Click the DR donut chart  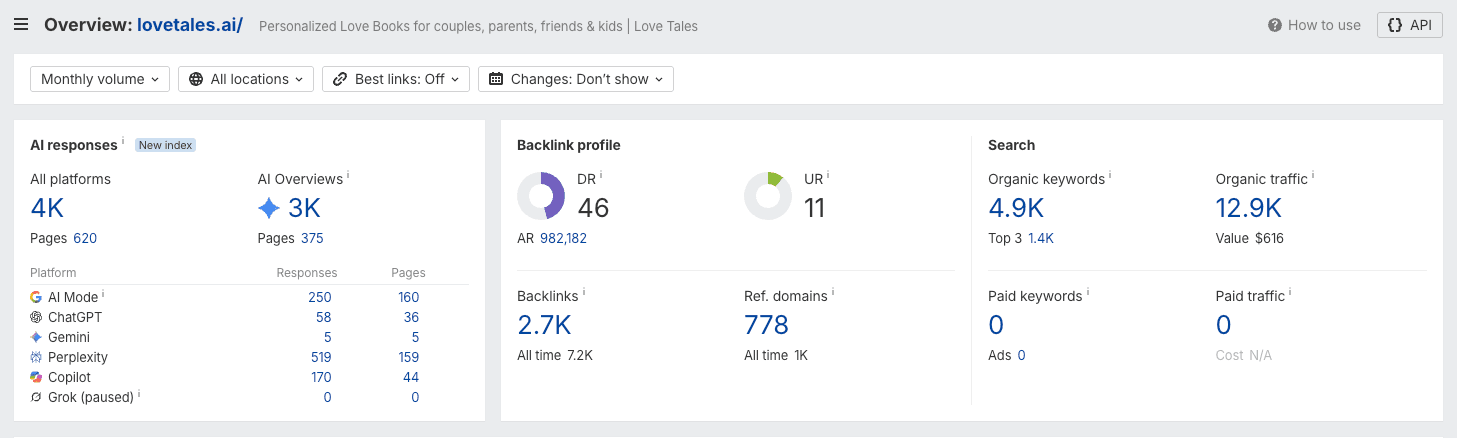pyautogui.click(x=541, y=196)
